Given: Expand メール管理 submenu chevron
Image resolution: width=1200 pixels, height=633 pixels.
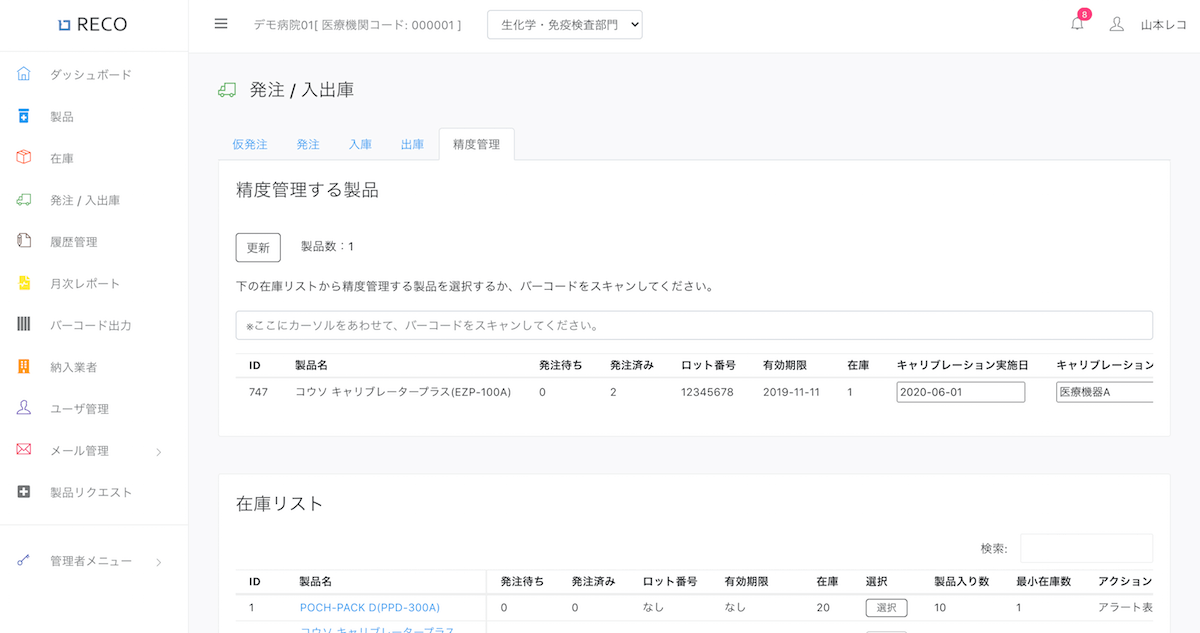Looking at the screenshot, I should click(x=158, y=452).
